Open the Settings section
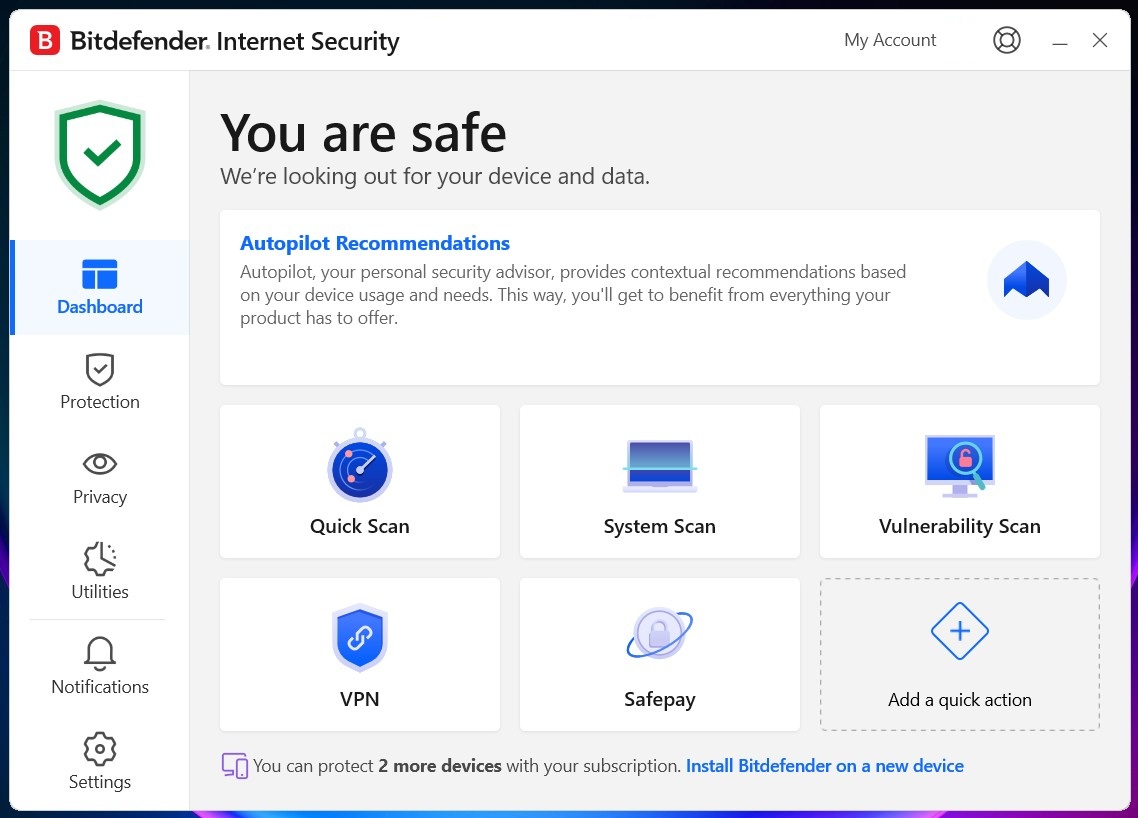Screen dimensions: 1138x818 pyautogui.click(x=100, y=762)
